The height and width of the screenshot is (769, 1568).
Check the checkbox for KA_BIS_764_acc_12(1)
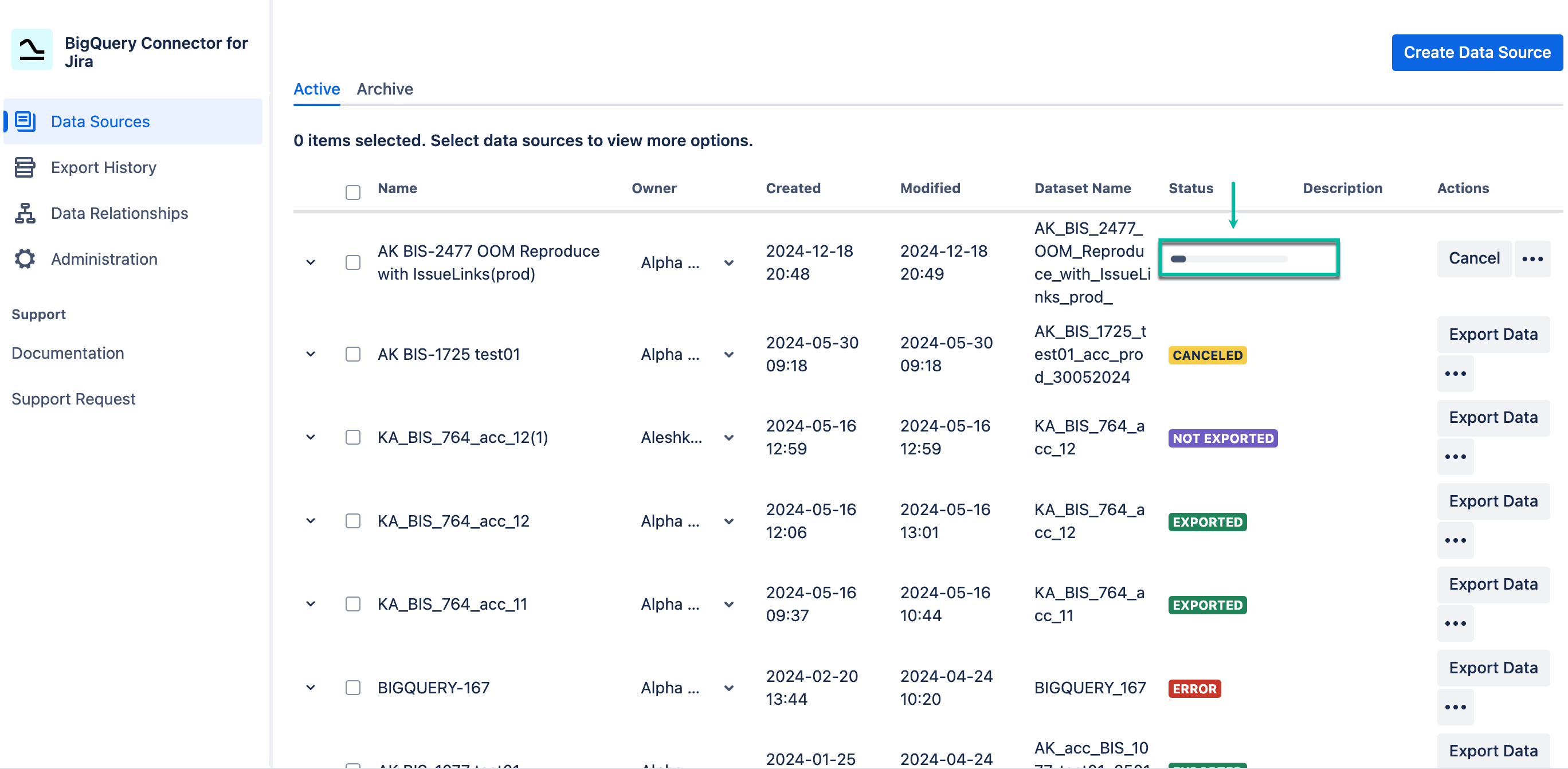tap(352, 437)
